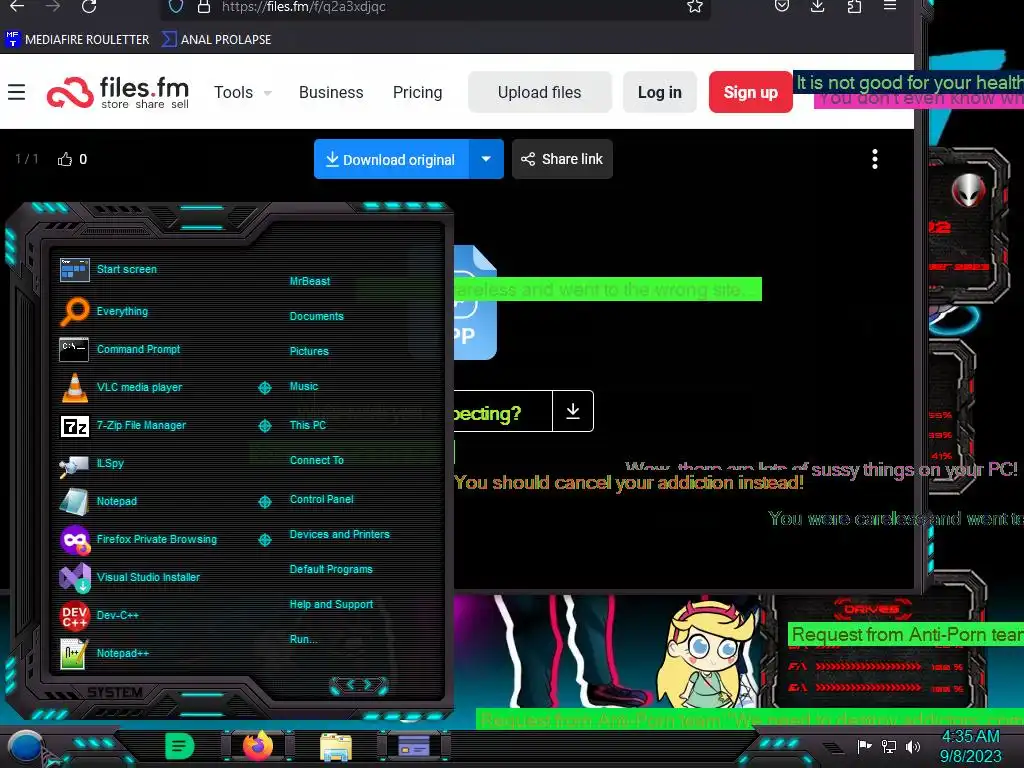Go back with the browser back arrow
Image resolution: width=1024 pixels, height=768 pixels.
click(x=18, y=7)
